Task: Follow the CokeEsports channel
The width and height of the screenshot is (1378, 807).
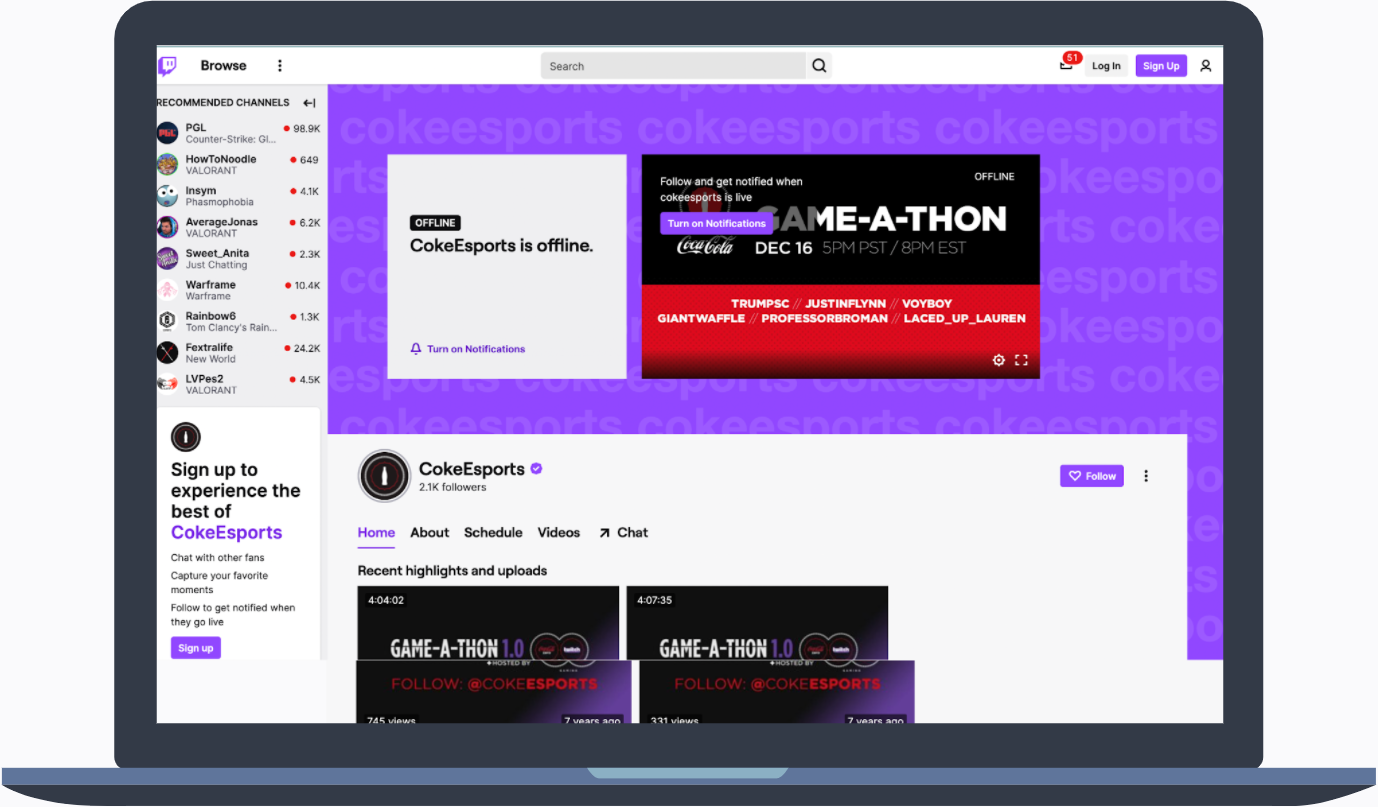Action: point(1092,476)
